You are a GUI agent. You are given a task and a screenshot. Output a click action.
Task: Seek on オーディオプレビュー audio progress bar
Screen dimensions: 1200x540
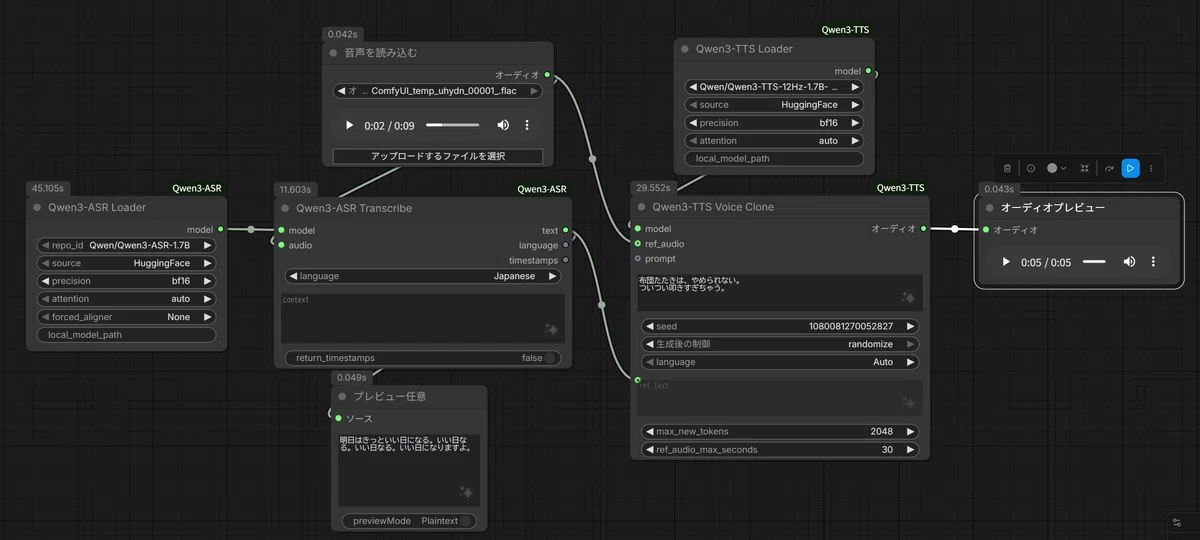(x=1094, y=262)
